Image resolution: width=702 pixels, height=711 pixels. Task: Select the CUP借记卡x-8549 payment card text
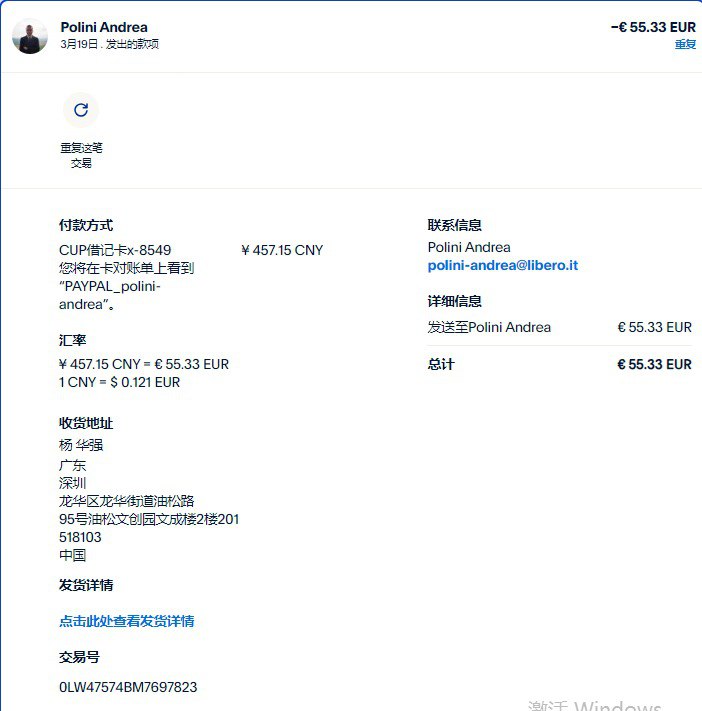pos(115,250)
